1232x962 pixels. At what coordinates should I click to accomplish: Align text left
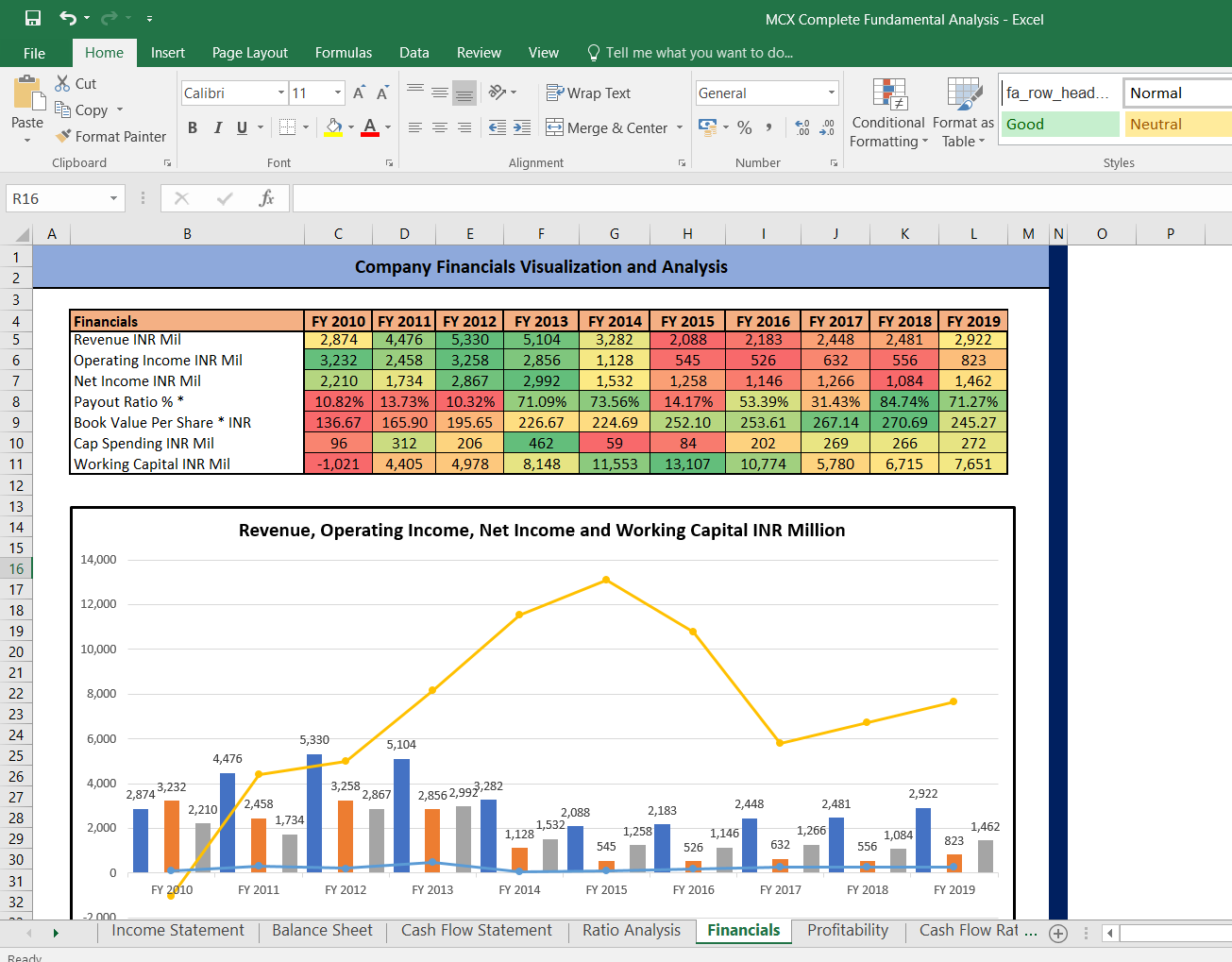(415, 127)
